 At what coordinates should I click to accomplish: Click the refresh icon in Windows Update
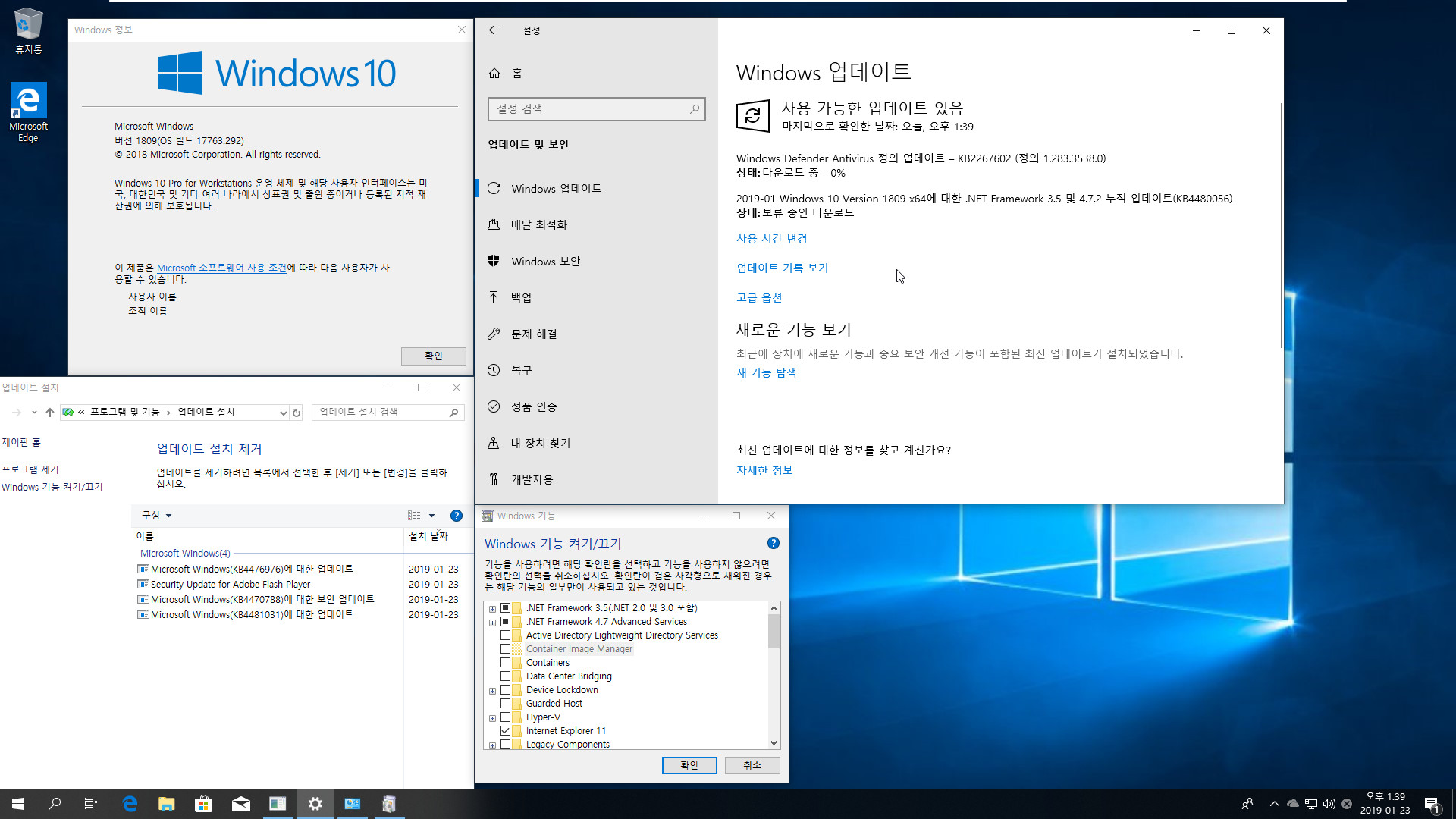click(753, 116)
